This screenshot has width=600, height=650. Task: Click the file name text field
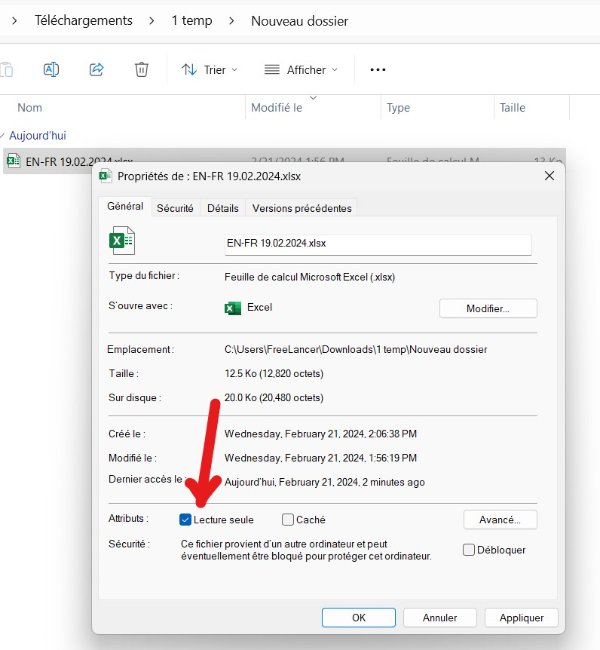click(x=377, y=243)
